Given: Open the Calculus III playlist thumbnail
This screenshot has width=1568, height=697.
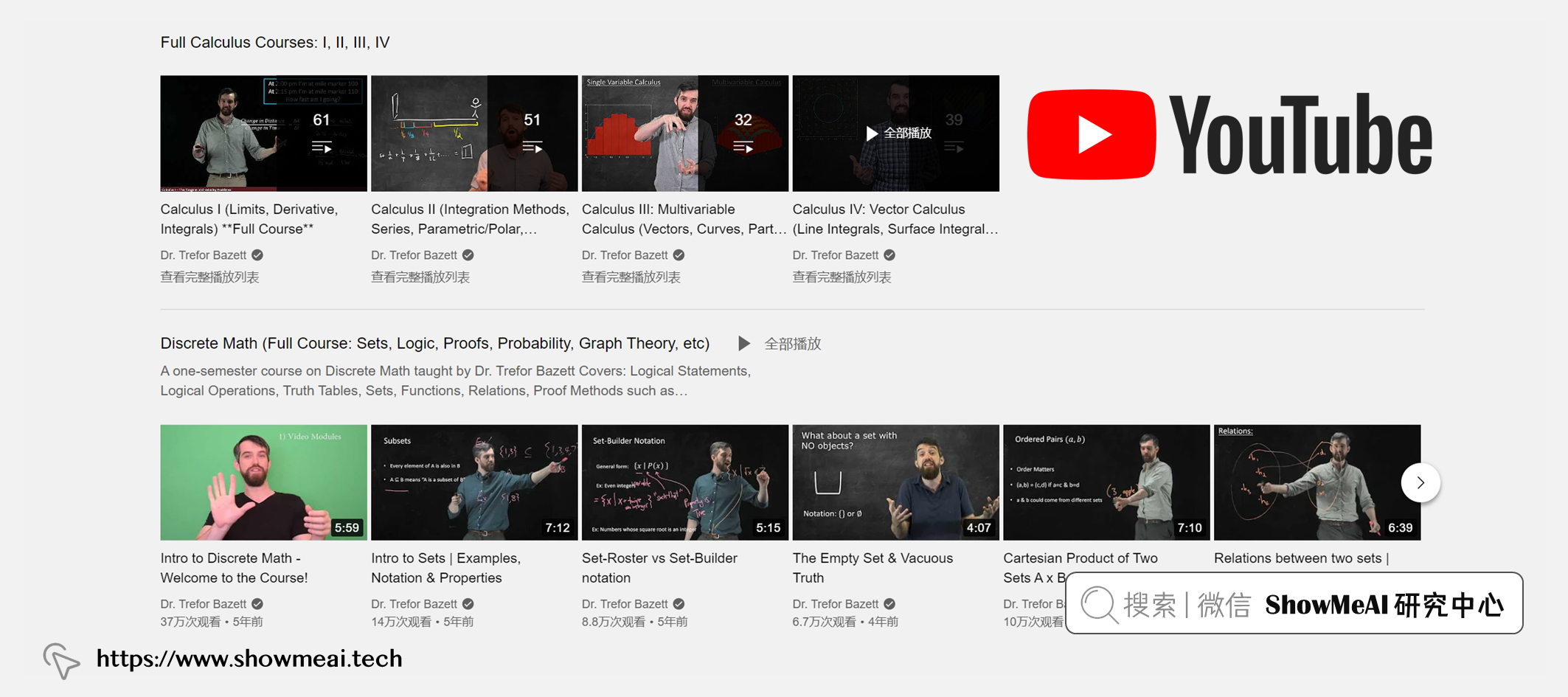Looking at the screenshot, I should tap(685, 133).
